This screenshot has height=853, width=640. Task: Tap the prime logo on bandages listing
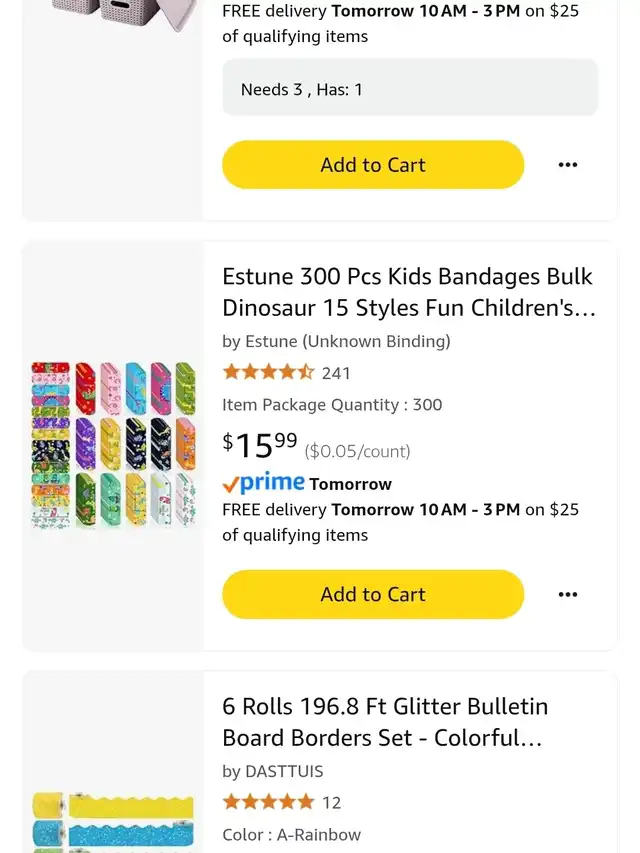click(263, 483)
